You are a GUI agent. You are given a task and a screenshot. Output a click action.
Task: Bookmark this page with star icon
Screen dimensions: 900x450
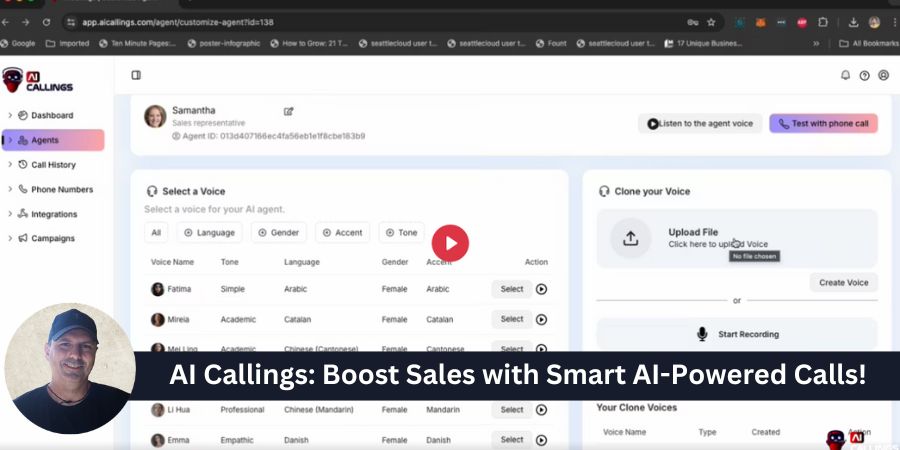[711, 22]
